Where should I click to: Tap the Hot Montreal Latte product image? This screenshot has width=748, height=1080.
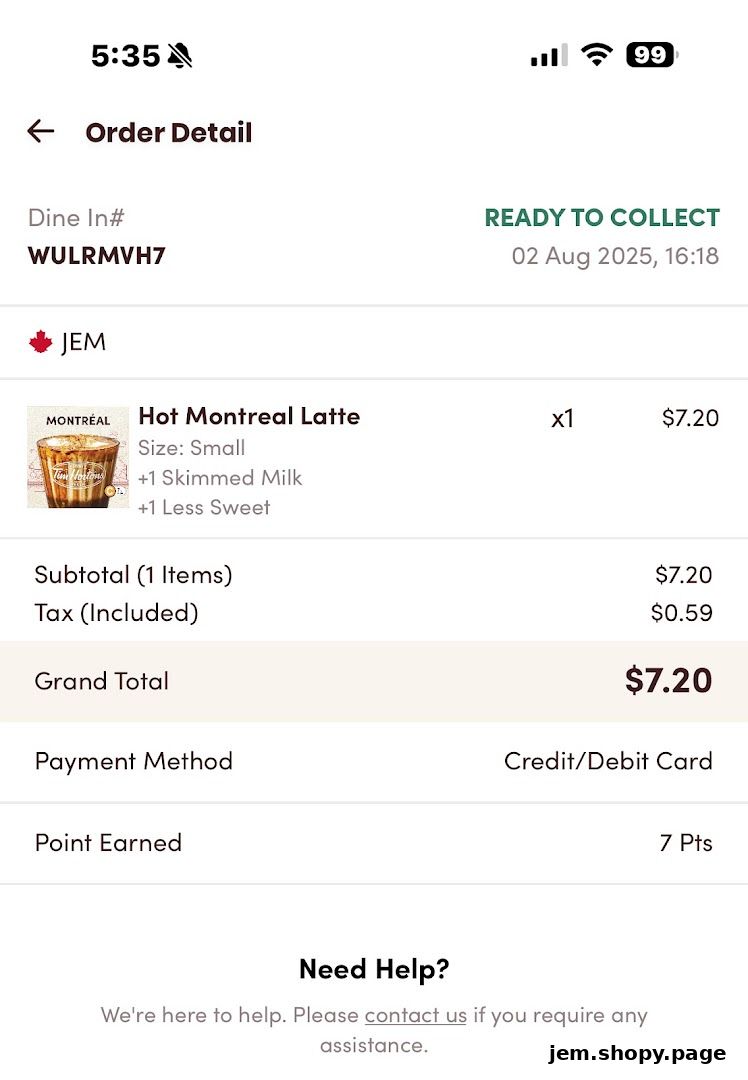[x=77, y=457]
